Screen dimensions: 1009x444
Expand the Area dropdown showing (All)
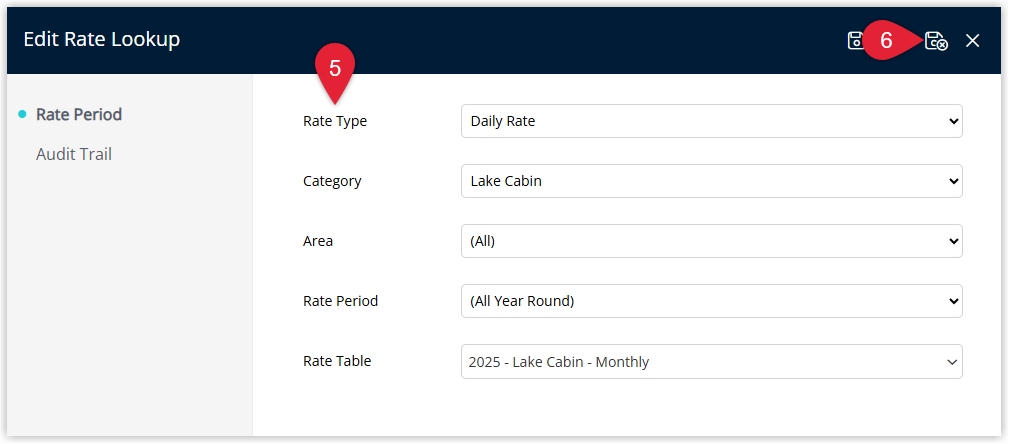click(712, 241)
